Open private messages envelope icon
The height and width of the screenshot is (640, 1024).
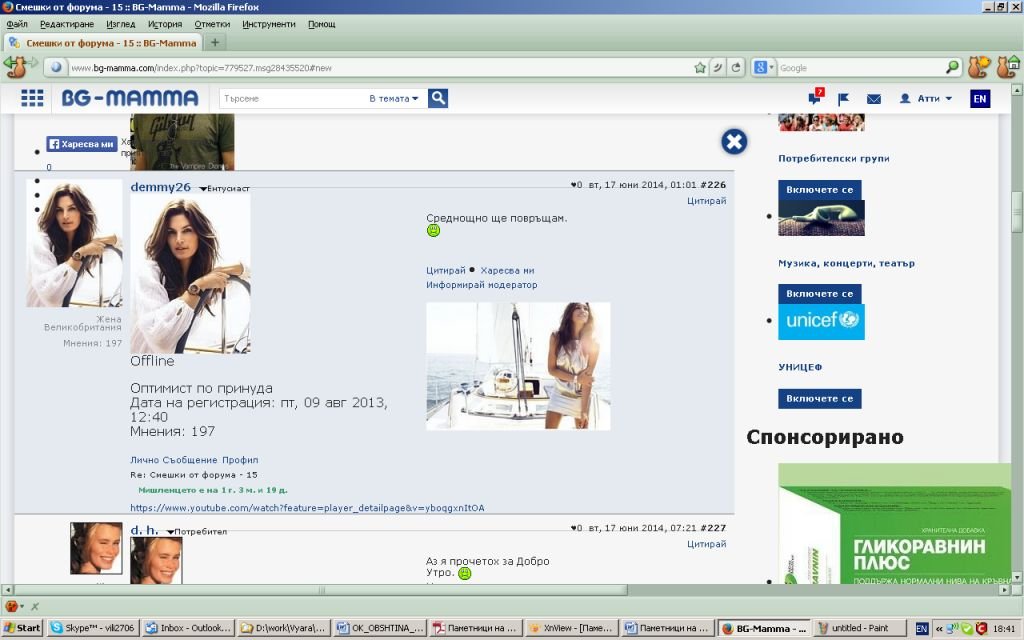pyautogui.click(x=873, y=99)
